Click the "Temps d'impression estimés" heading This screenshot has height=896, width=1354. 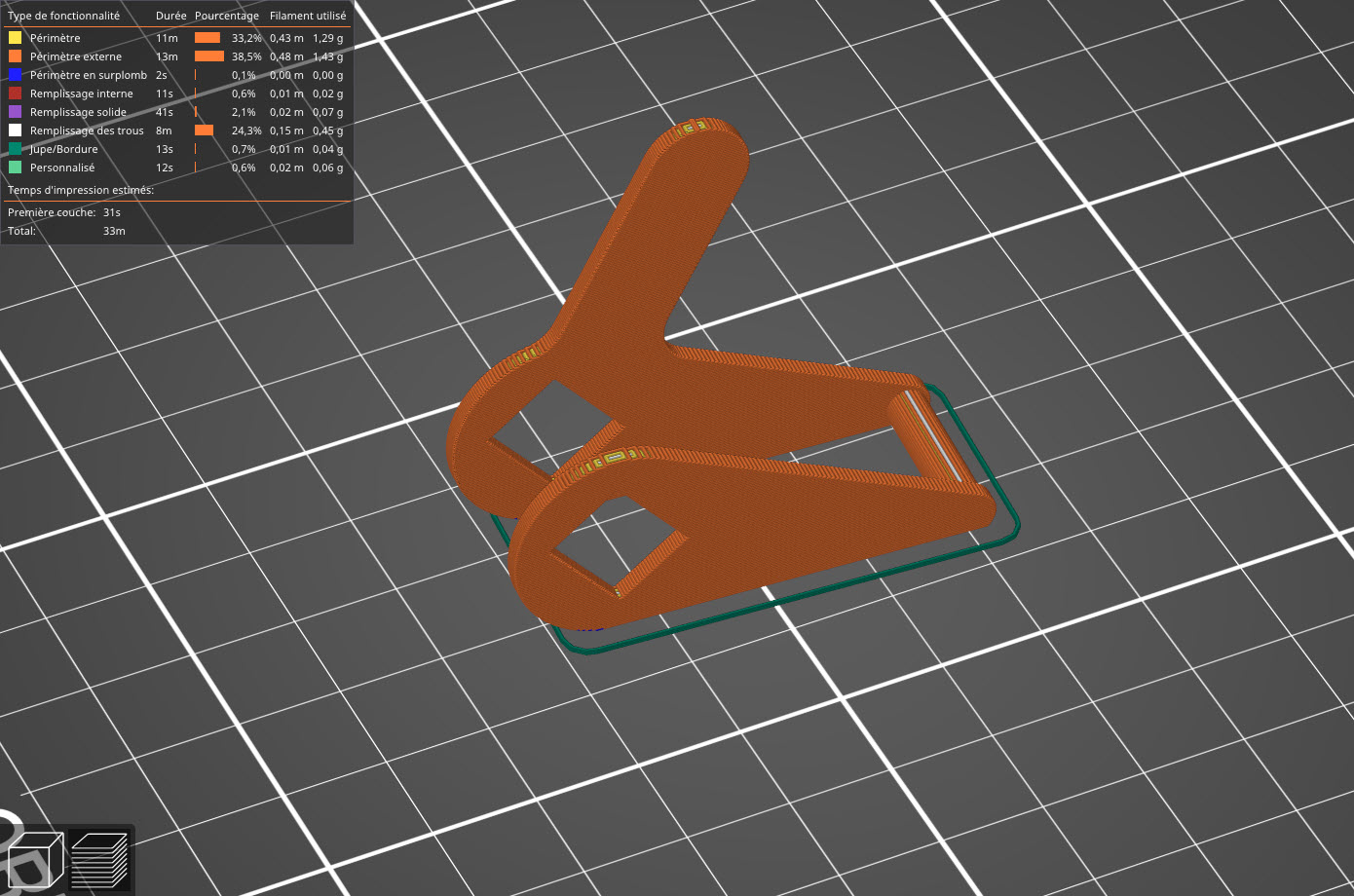(x=81, y=190)
